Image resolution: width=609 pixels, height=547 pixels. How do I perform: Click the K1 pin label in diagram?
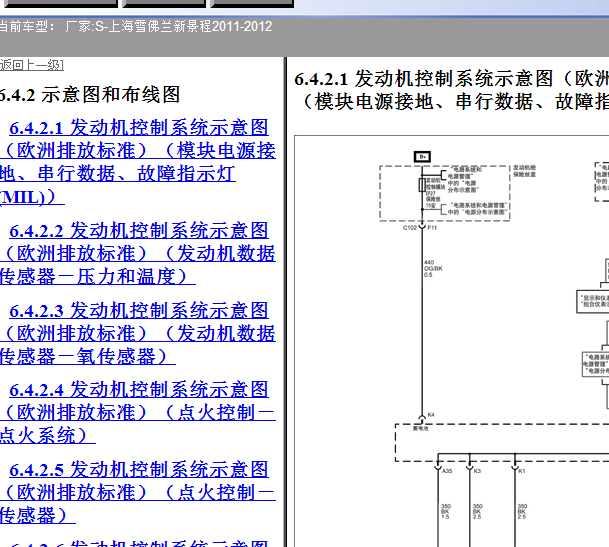[x=522, y=471]
